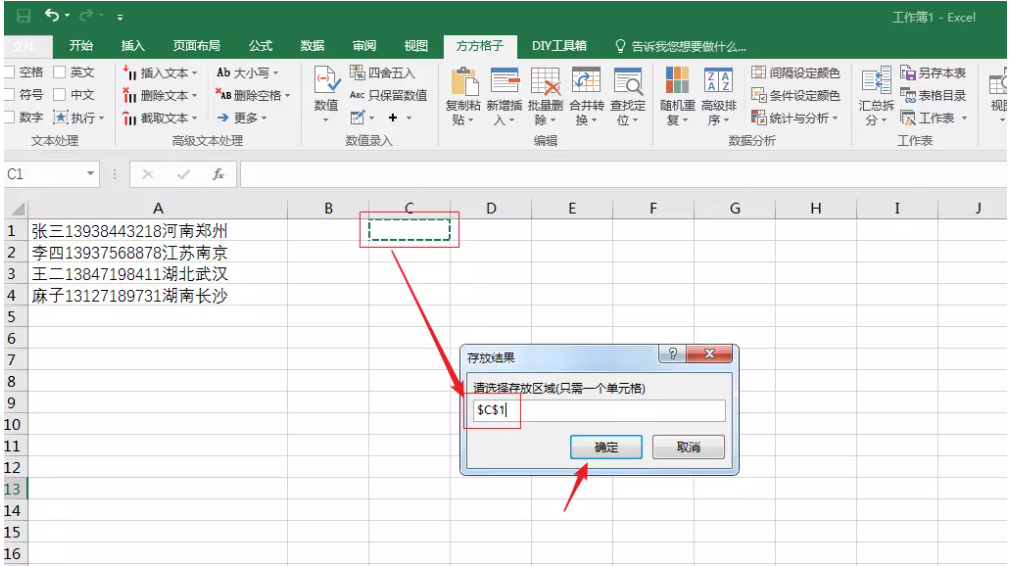Click the 间隔设定颜色 tool
Screen dimensions: 1010x566
point(796,73)
